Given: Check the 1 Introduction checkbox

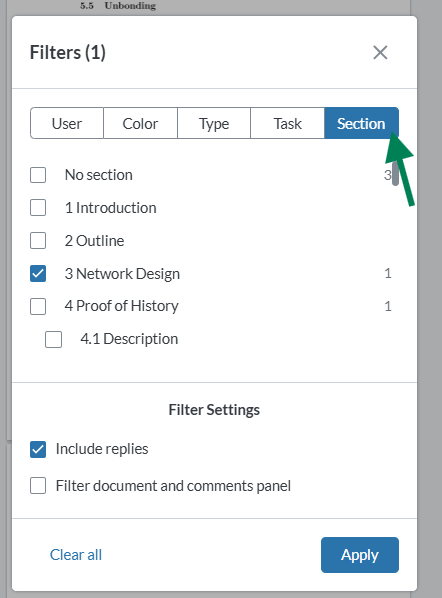Looking at the screenshot, I should pyautogui.click(x=38, y=208).
